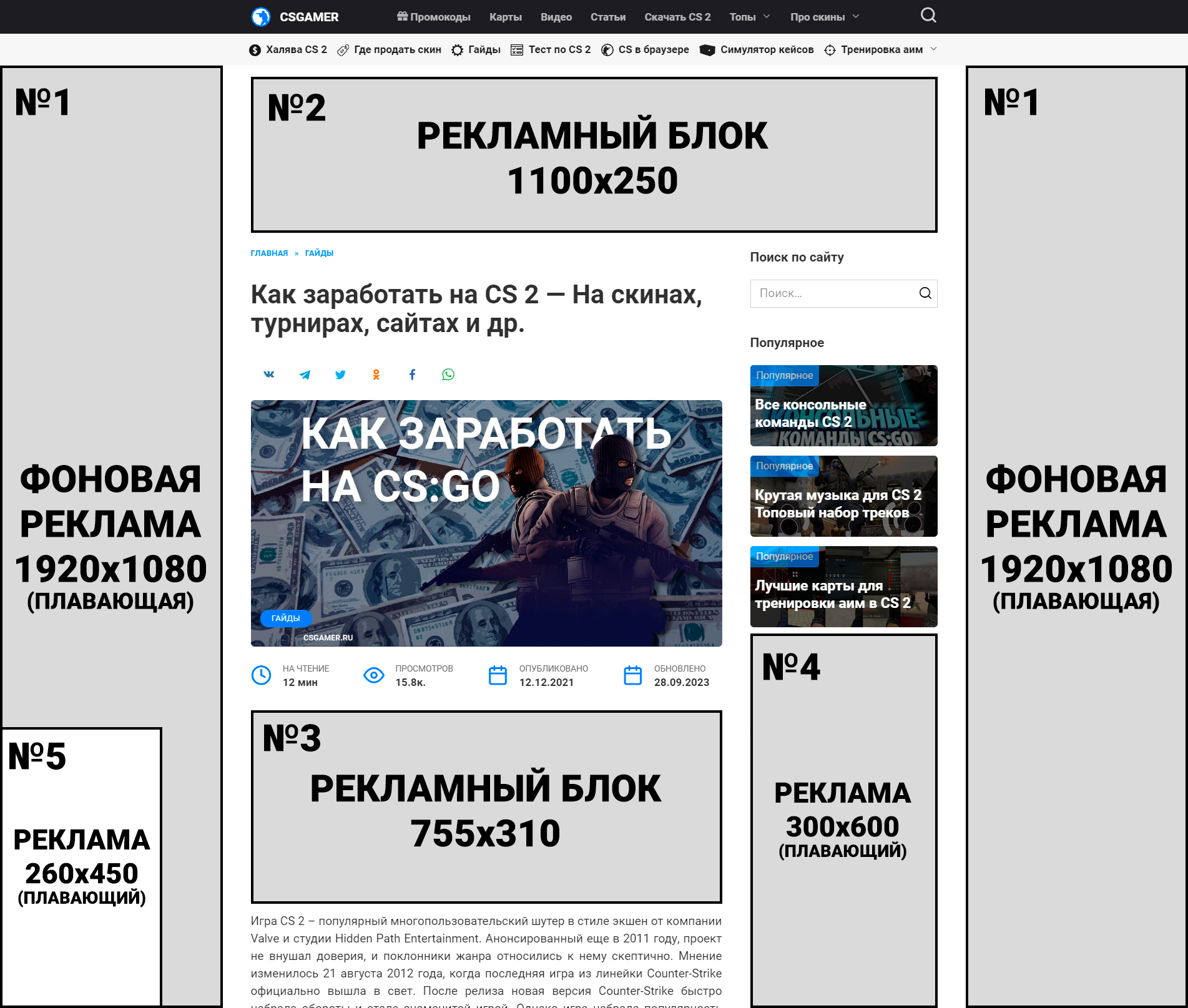Submit sidebar search with magnifier button
This screenshot has width=1188, height=1008.
[925, 293]
